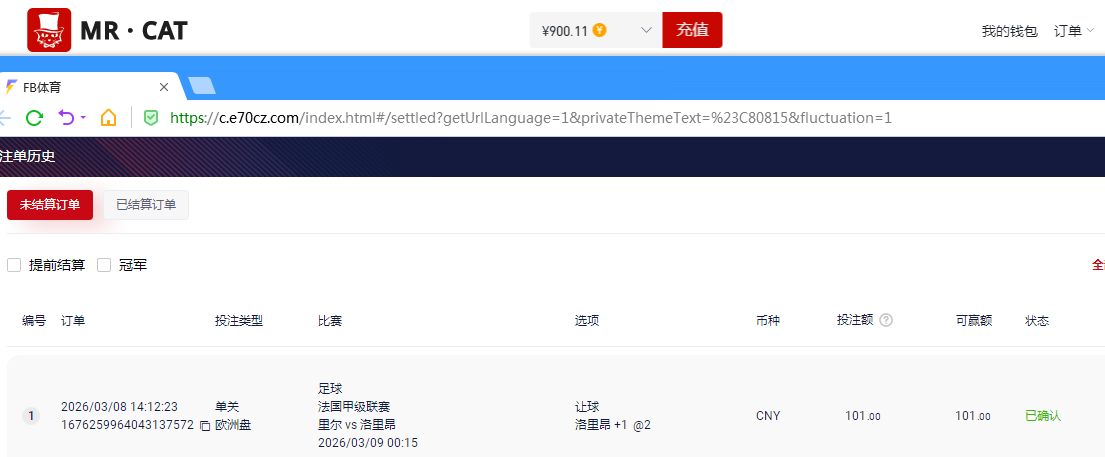The image size is (1105, 457).
Task: Click the 欧洲盘 odds type text
Action: click(233, 425)
